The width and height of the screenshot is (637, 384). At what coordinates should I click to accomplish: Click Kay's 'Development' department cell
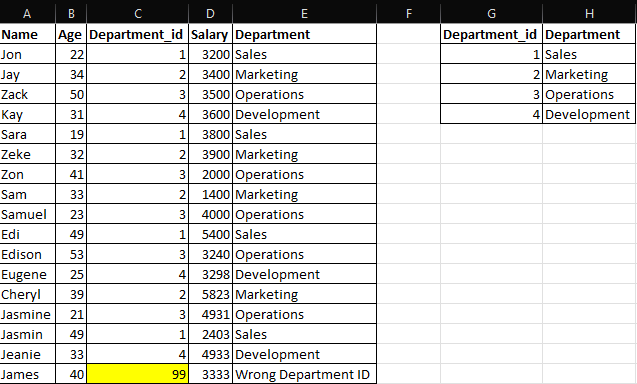(304, 114)
